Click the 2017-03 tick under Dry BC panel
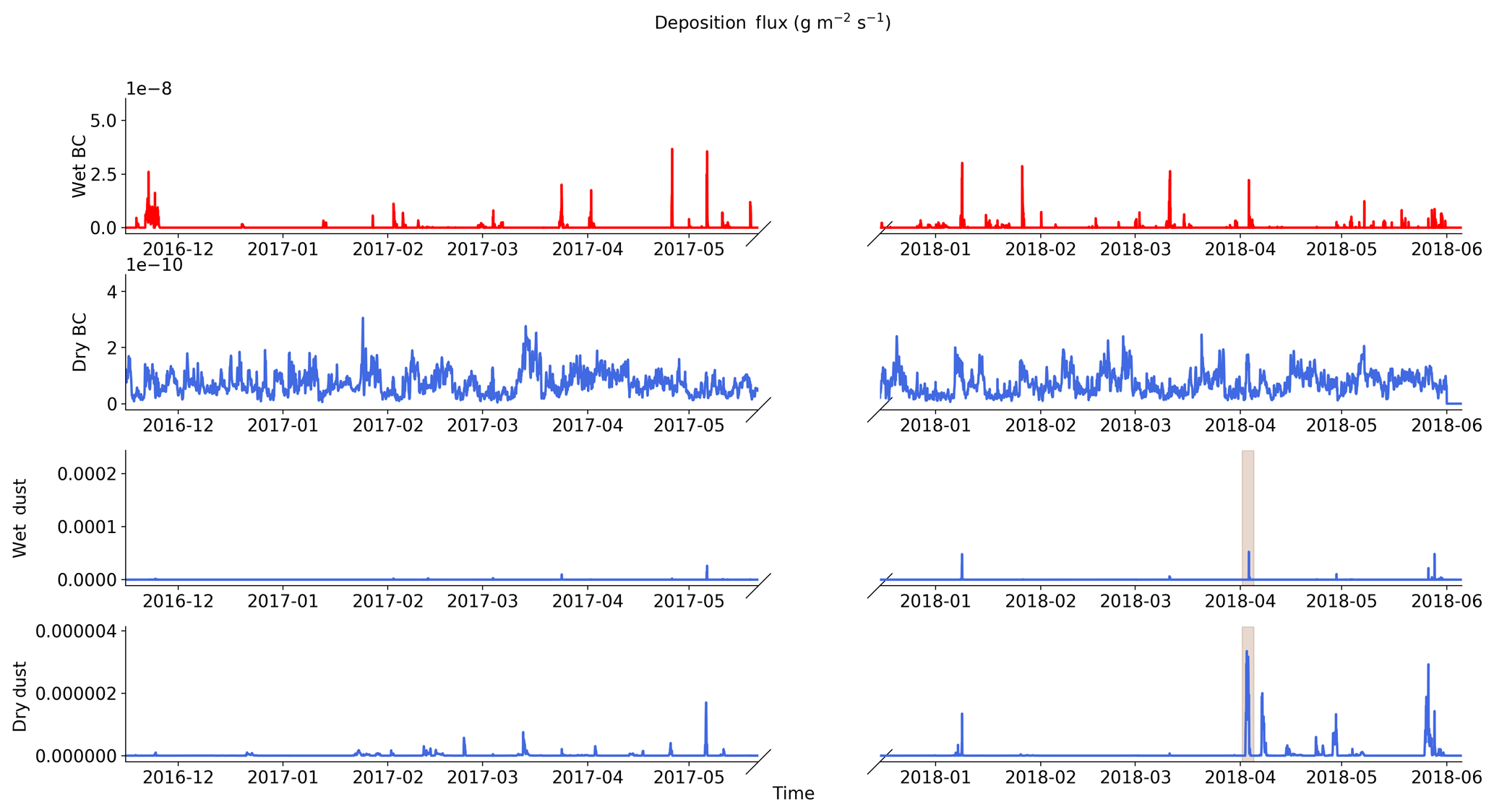 coord(482,426)
